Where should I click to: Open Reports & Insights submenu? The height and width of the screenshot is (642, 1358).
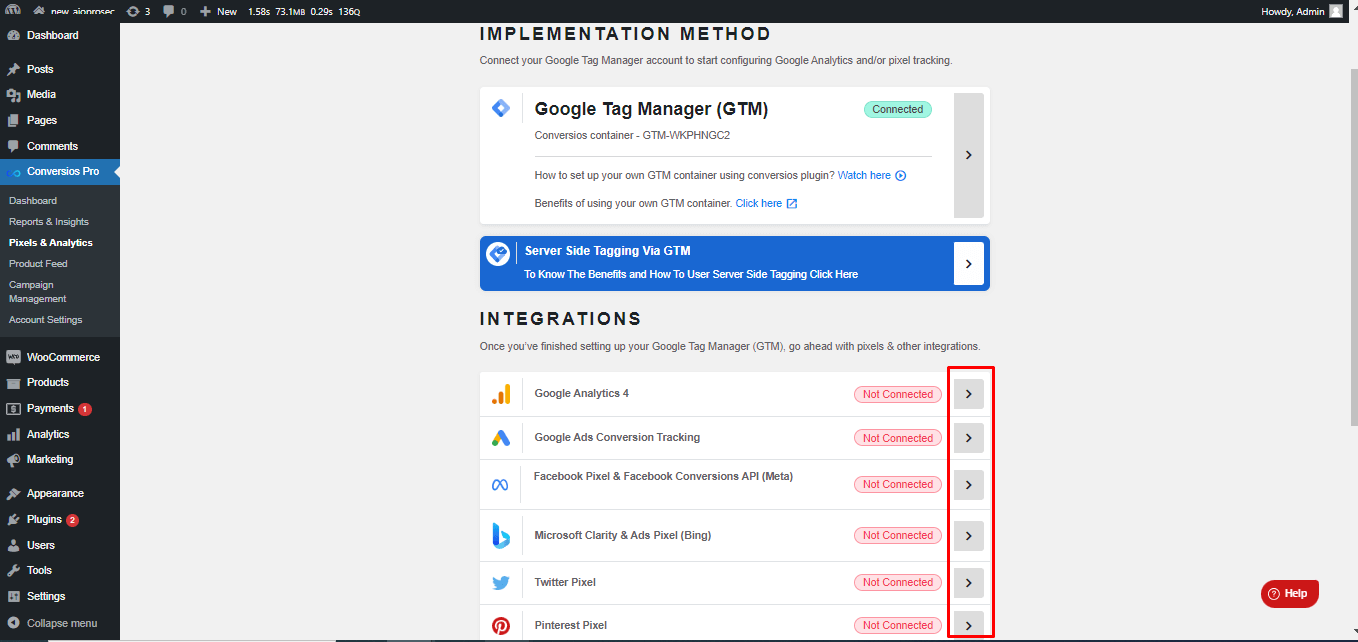[49, 221]
